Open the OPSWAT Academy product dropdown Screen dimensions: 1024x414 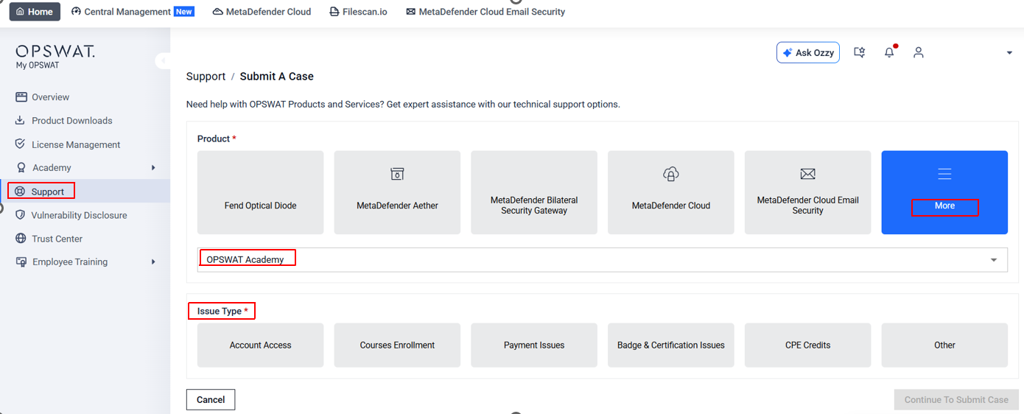(602, 259)
